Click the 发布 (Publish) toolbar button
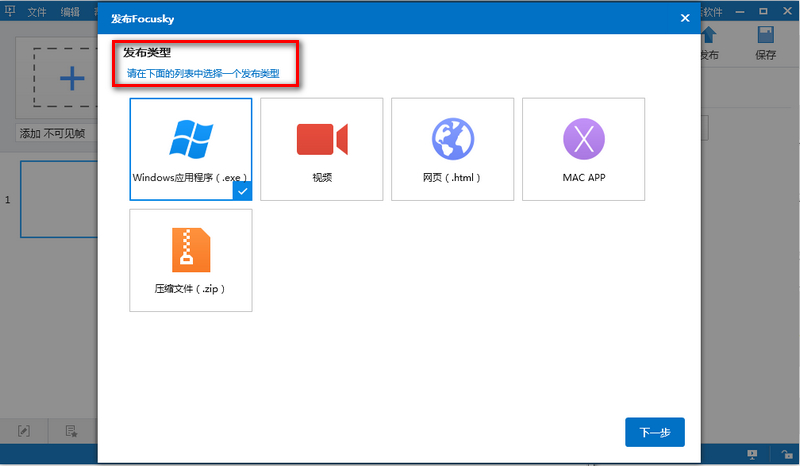 [709, 45]
